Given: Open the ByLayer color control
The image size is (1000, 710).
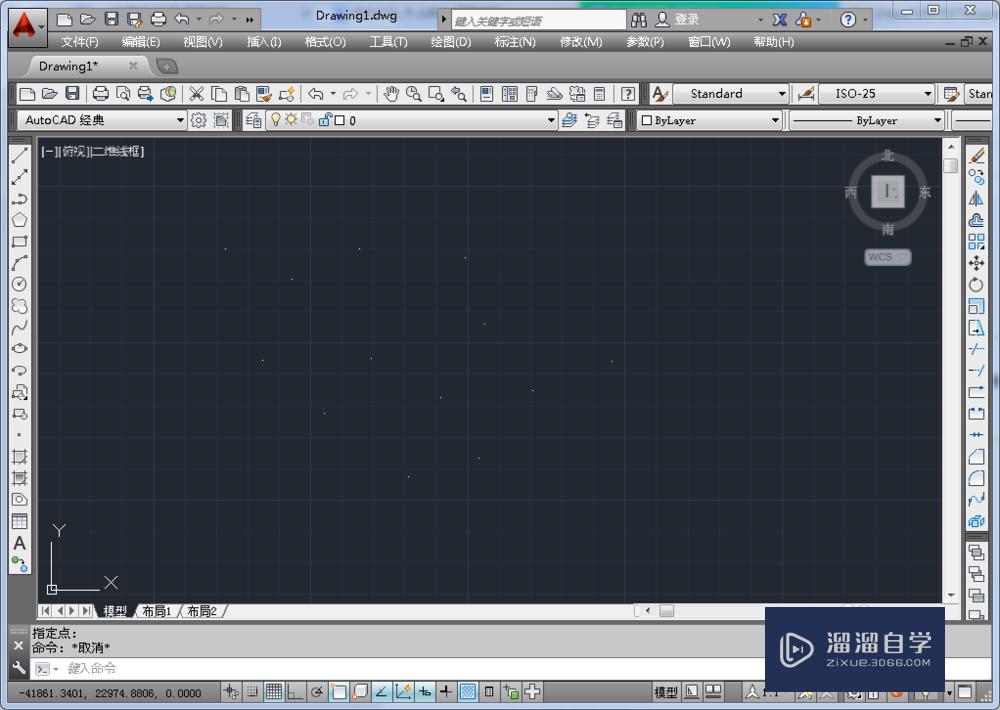Looking at the screenshot, I should (x=710, y=120).
